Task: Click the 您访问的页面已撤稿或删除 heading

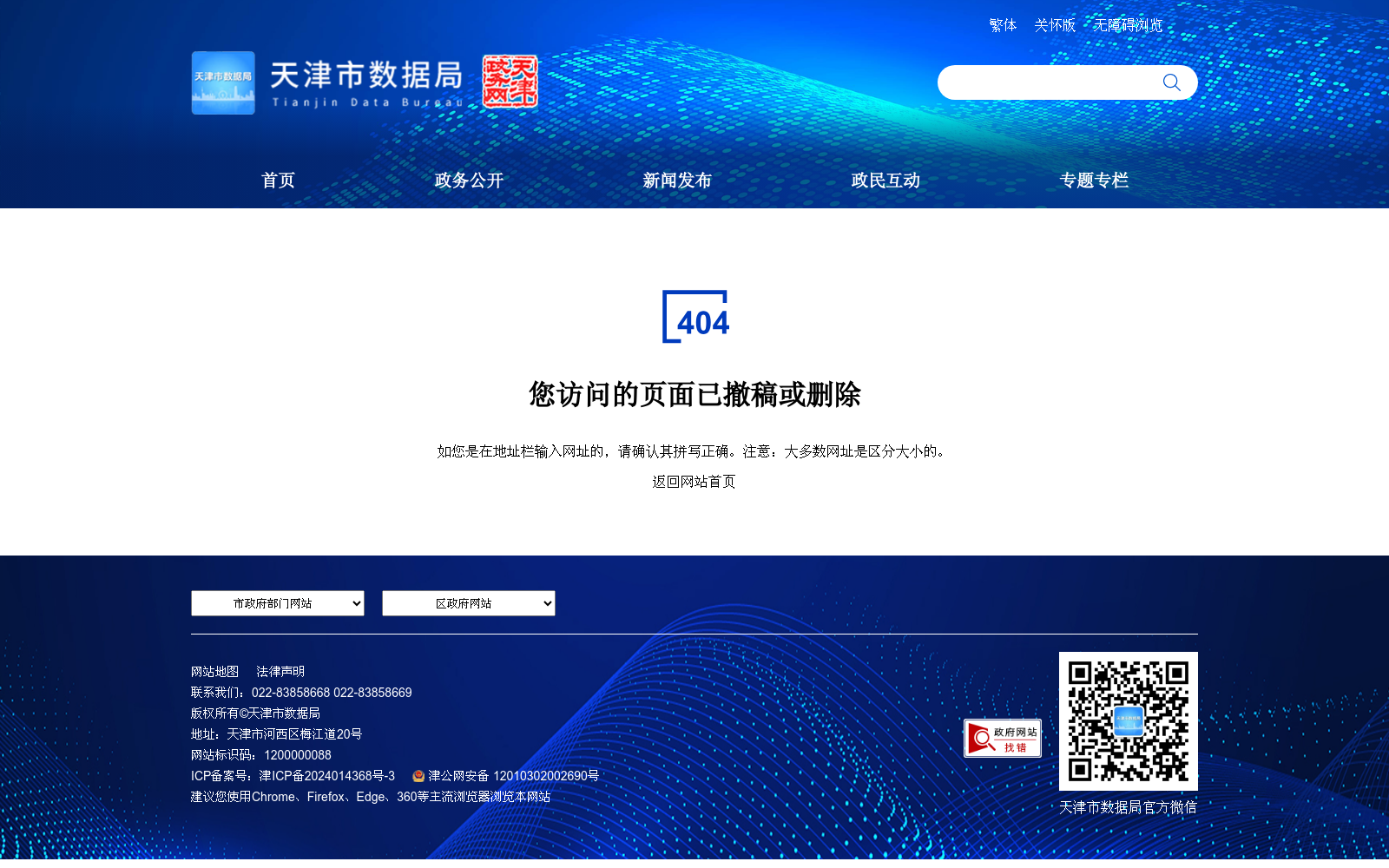Action: pyautogui.click(x=694, y=395)
